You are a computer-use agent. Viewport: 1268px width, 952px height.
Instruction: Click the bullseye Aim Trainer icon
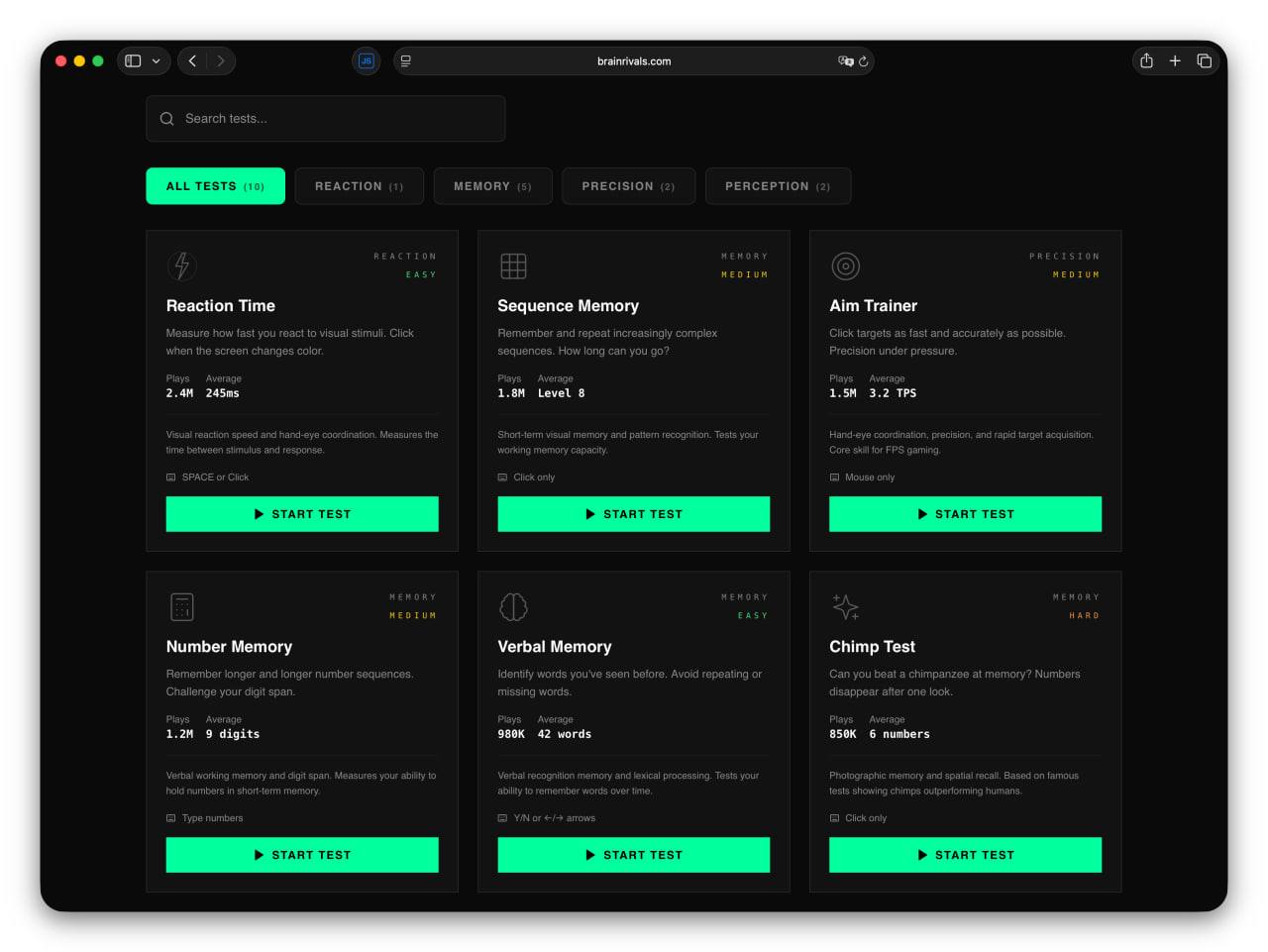(x=845, y=265)
